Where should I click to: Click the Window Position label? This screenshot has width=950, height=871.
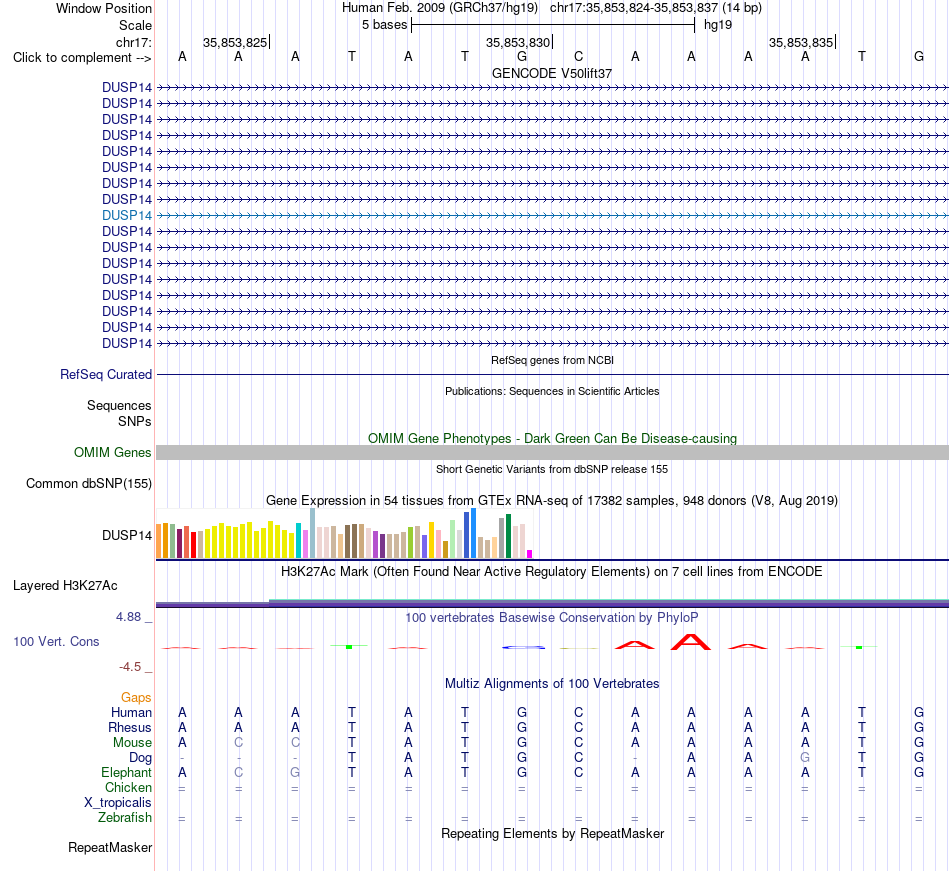tap(104, 8)
